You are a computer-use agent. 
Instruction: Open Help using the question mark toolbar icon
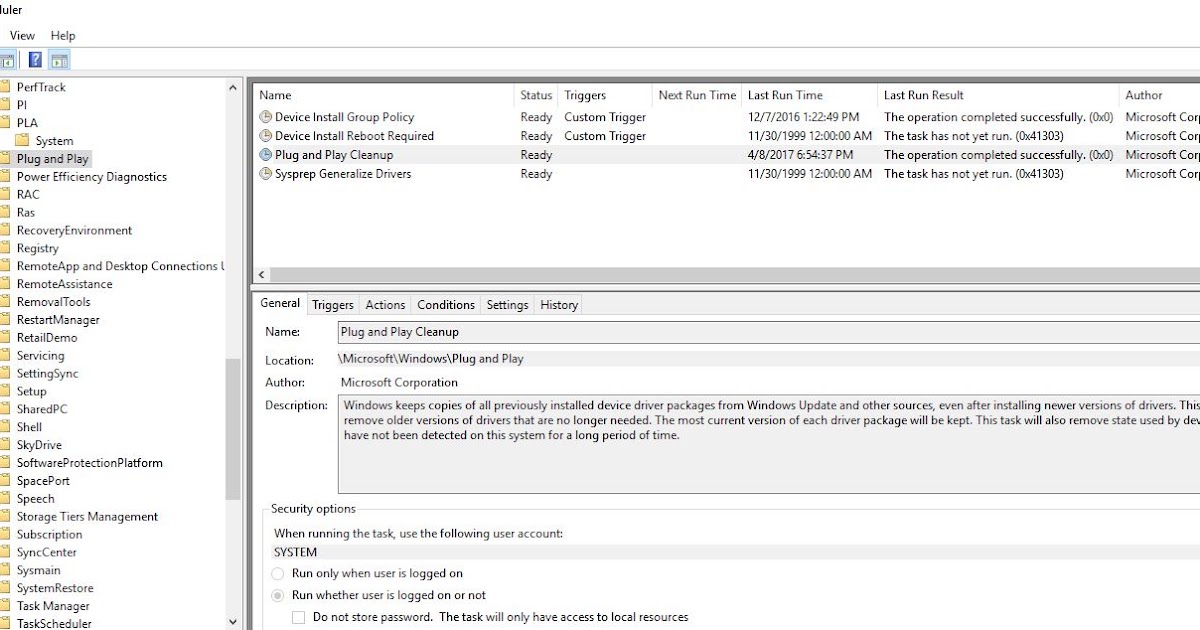click(35, 59)
